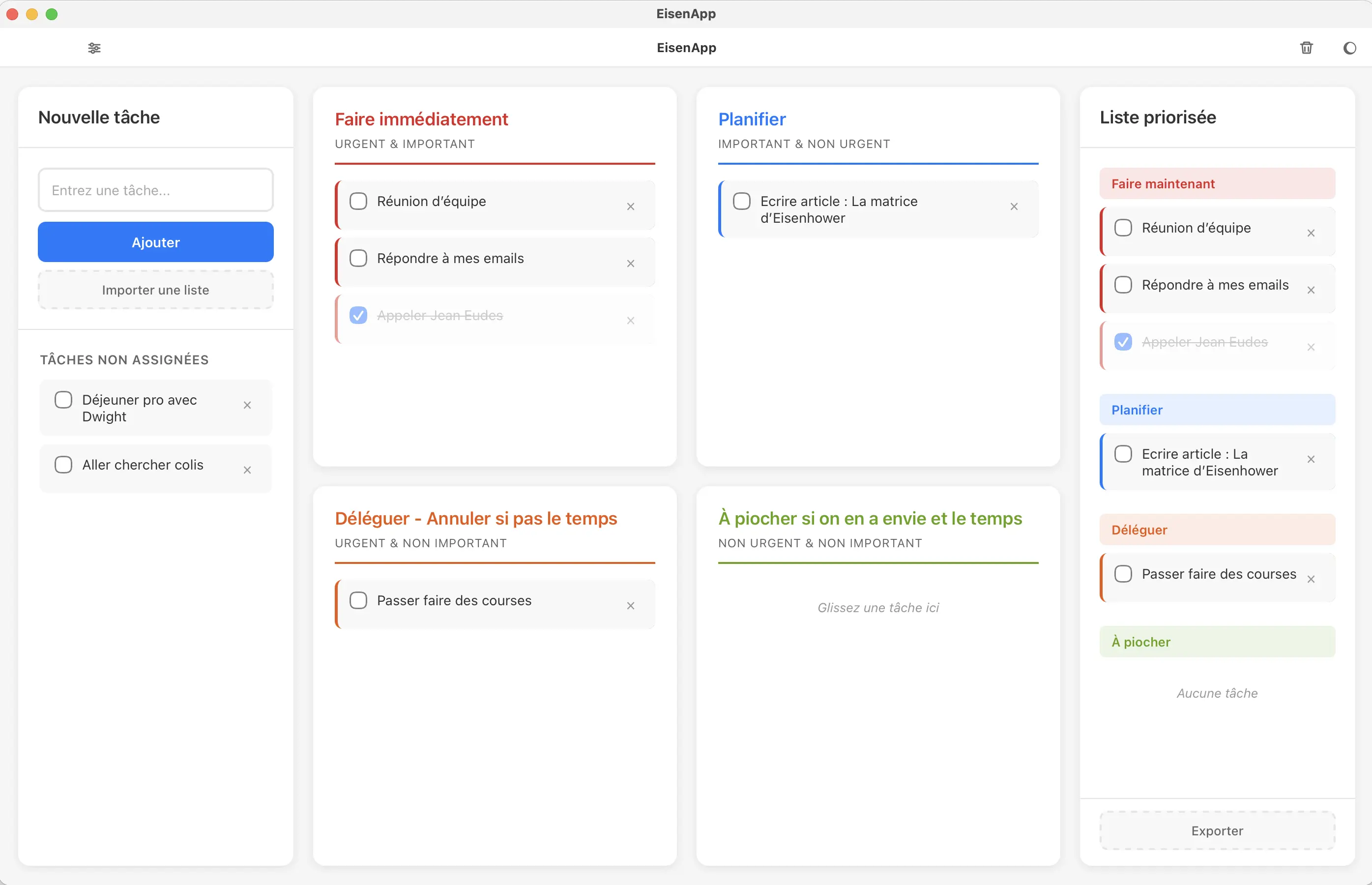Check 'Passer faire des courses' in Liste priorisée
1372x885 pixels.
pos(1123,573)
